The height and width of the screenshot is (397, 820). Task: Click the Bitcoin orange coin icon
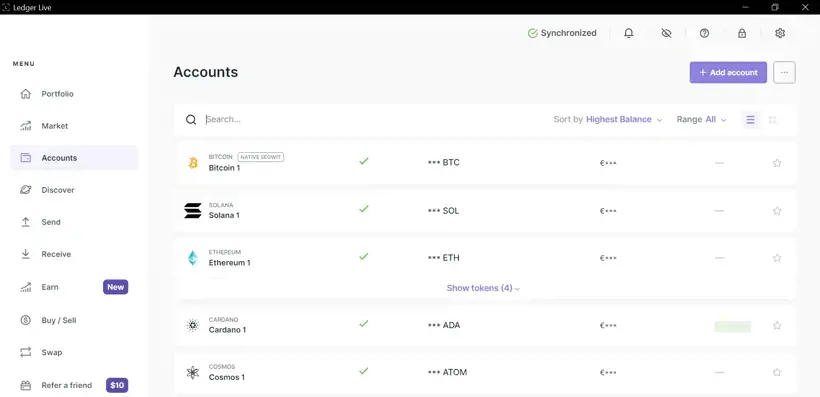pos(193,163)
